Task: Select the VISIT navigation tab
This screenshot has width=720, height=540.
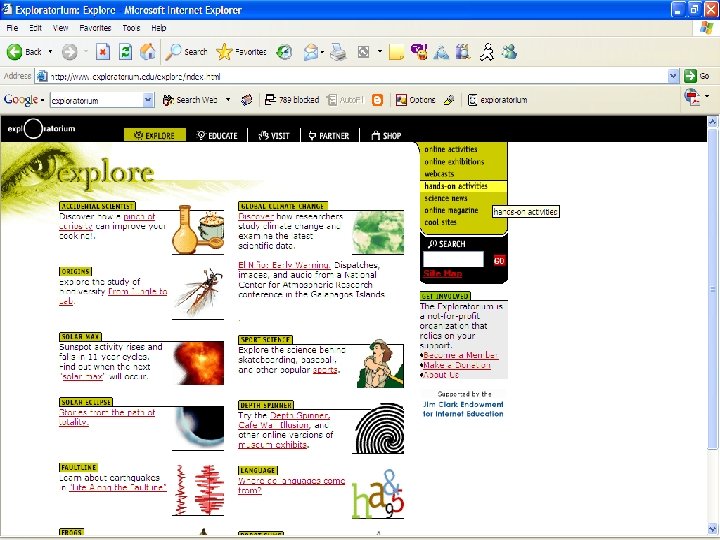Action: (x=274, y=135)
